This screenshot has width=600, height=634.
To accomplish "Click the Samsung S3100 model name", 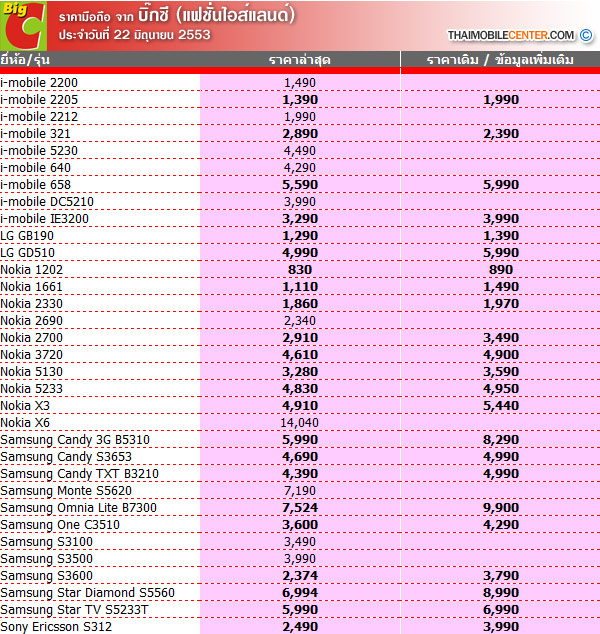I will 46,542.
